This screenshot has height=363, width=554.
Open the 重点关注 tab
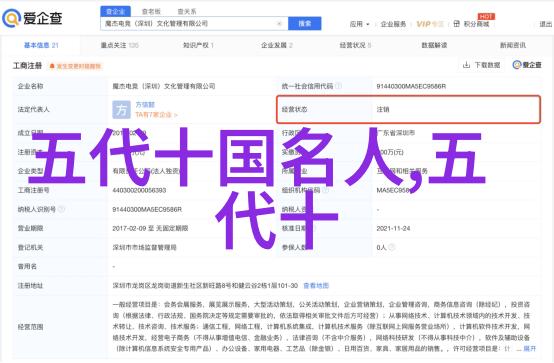(119, 45)
